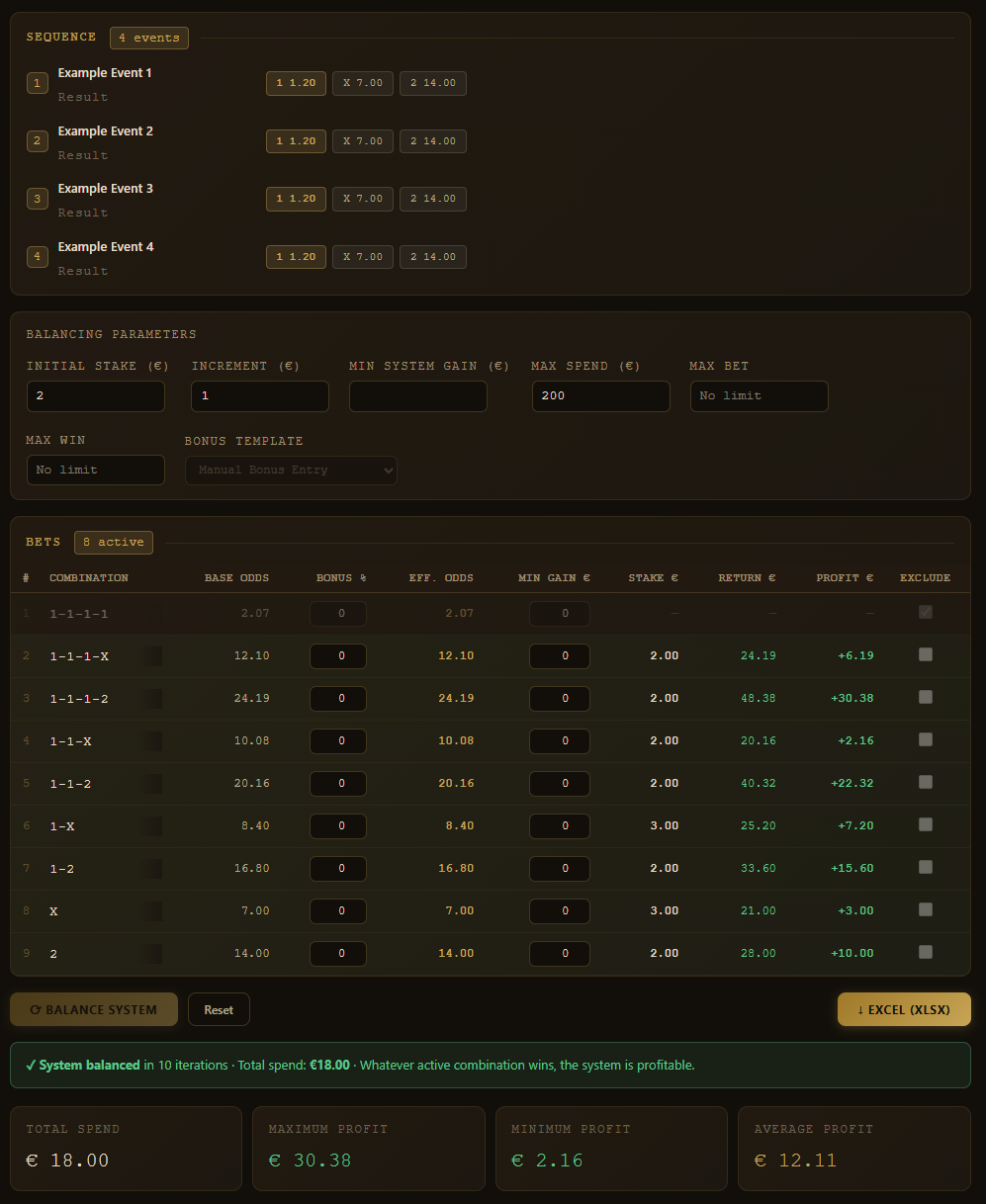Toggle exclude checkbox for combination 1-1-1-X

pos(926,654)
